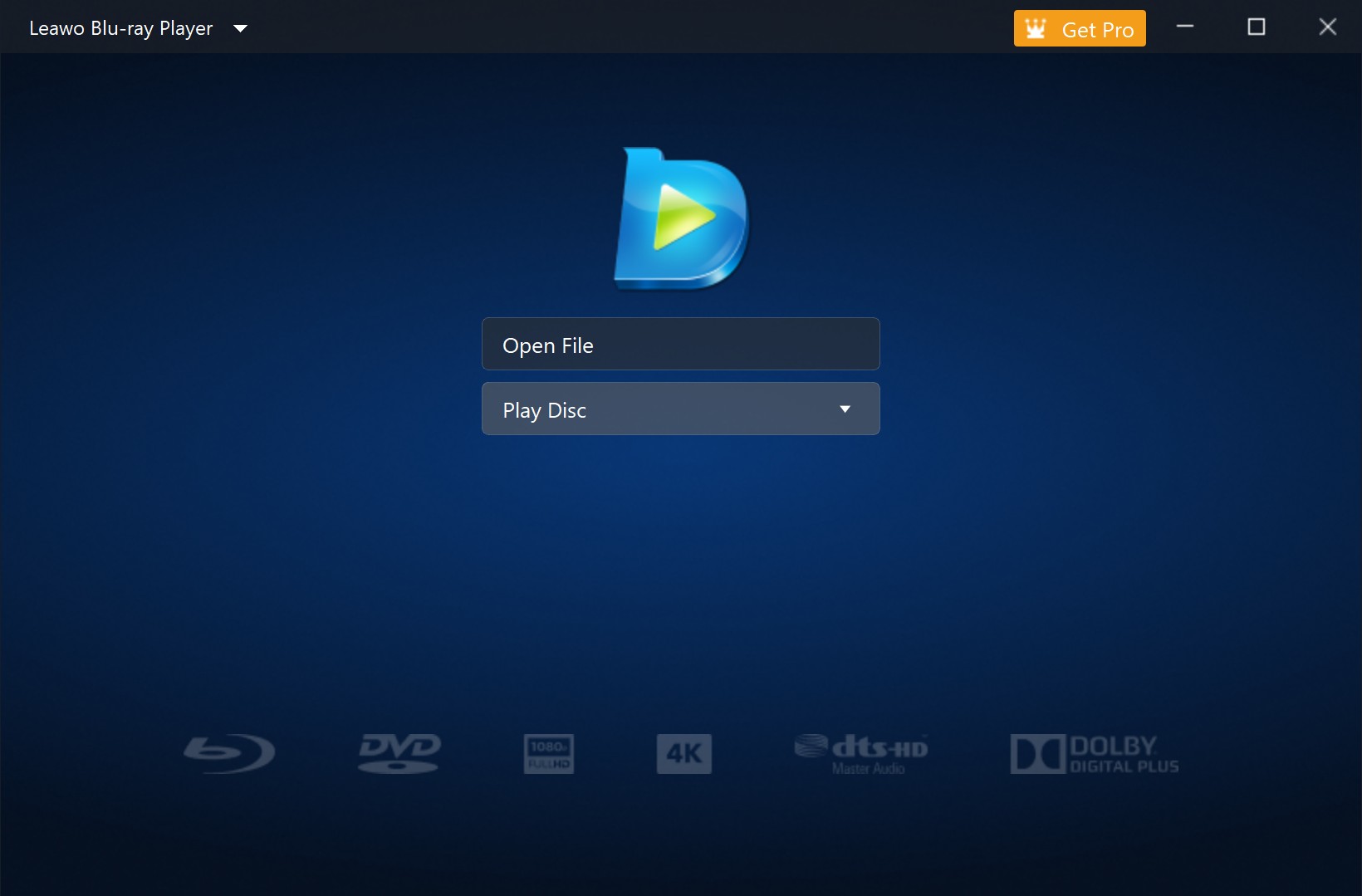The width and height of the screenshot is (1362, 896).
Task: Minimize the Leawo player window
Action: [x=1185, y=27]
